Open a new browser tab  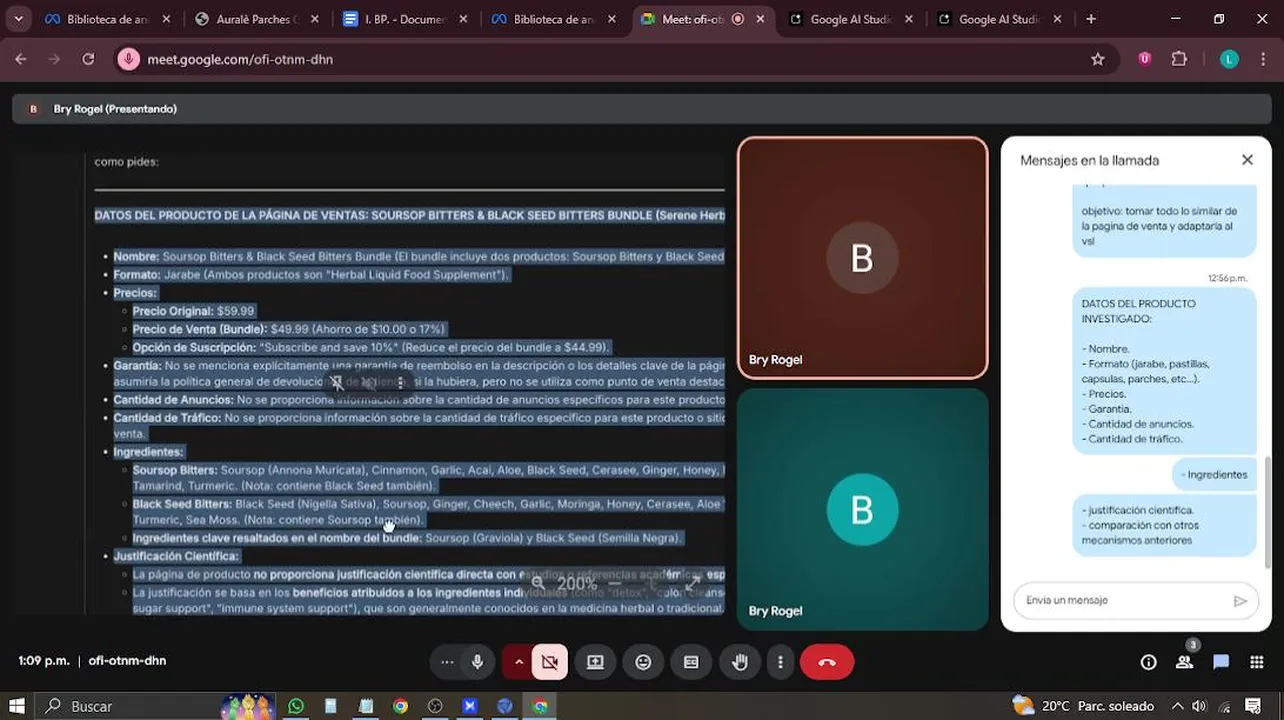point(1091,19)
